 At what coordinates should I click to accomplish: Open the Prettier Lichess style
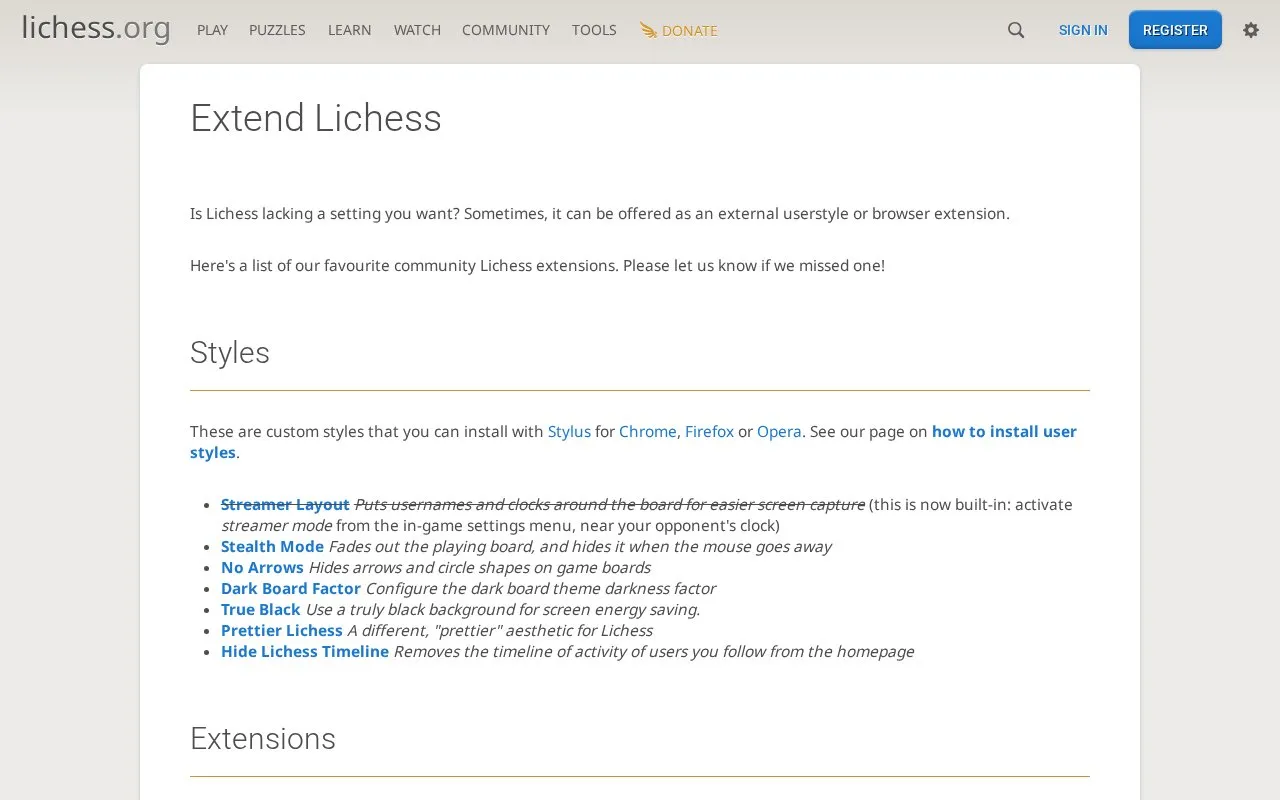[x=282, y=631]
